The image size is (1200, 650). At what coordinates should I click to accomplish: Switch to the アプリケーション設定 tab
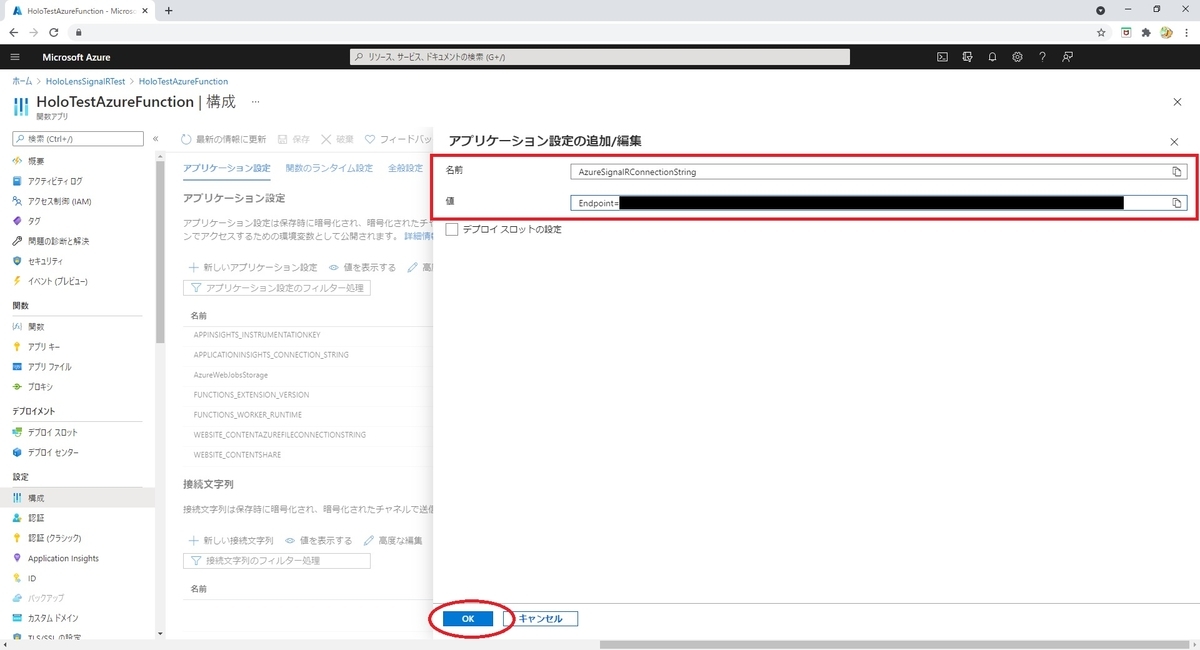(227, 168)
